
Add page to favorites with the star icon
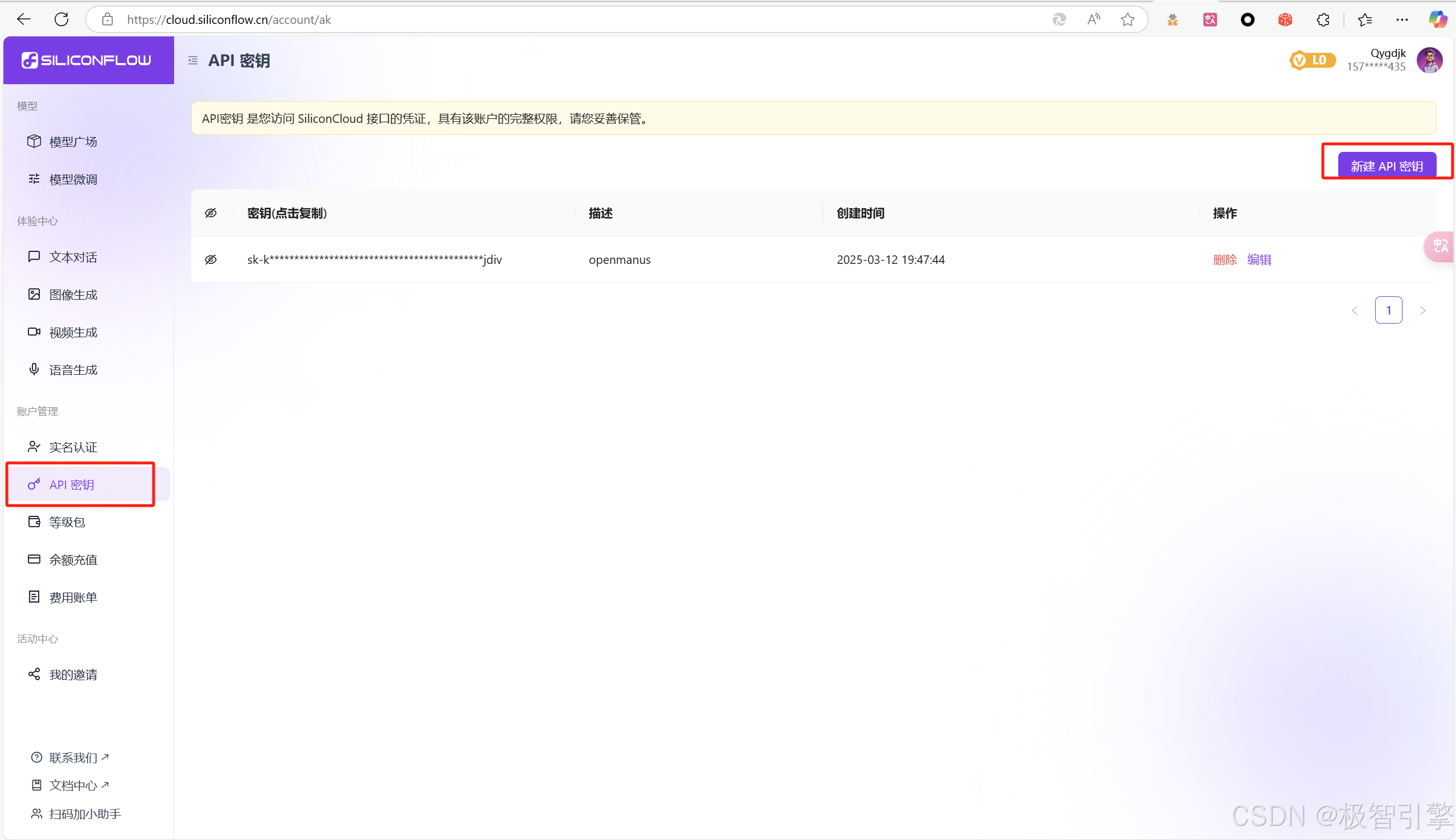click(x=1127, y=19)
